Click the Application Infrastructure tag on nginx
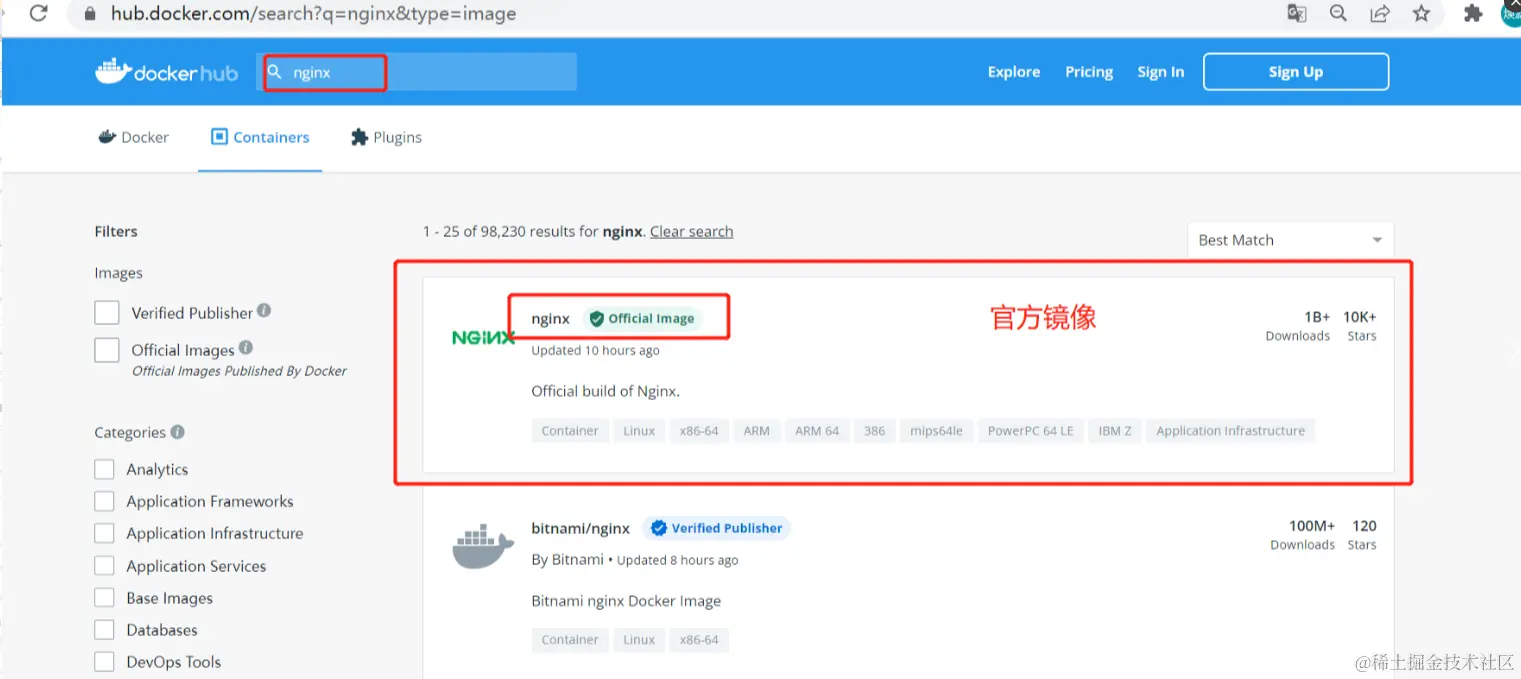Viewport: 1521px width, 679px height. point(1230,431)
